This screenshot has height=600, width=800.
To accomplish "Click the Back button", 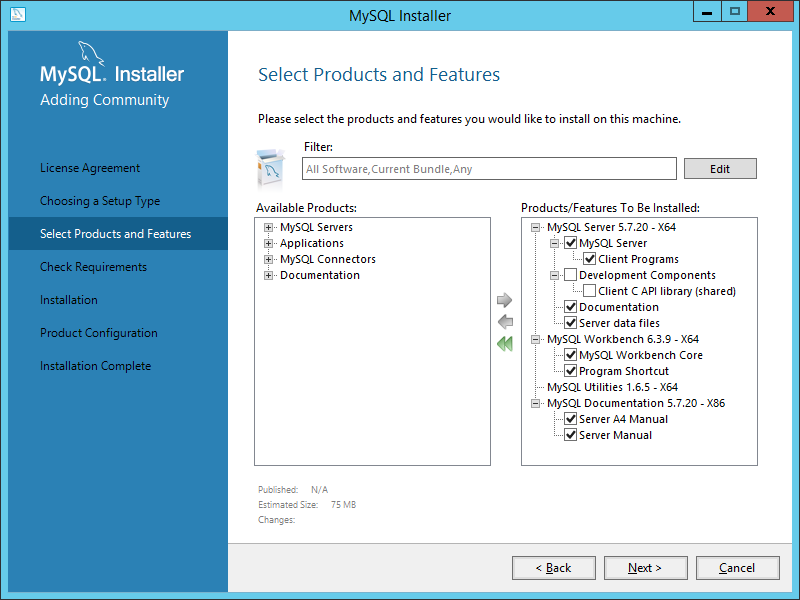I will tap(554, 568).
